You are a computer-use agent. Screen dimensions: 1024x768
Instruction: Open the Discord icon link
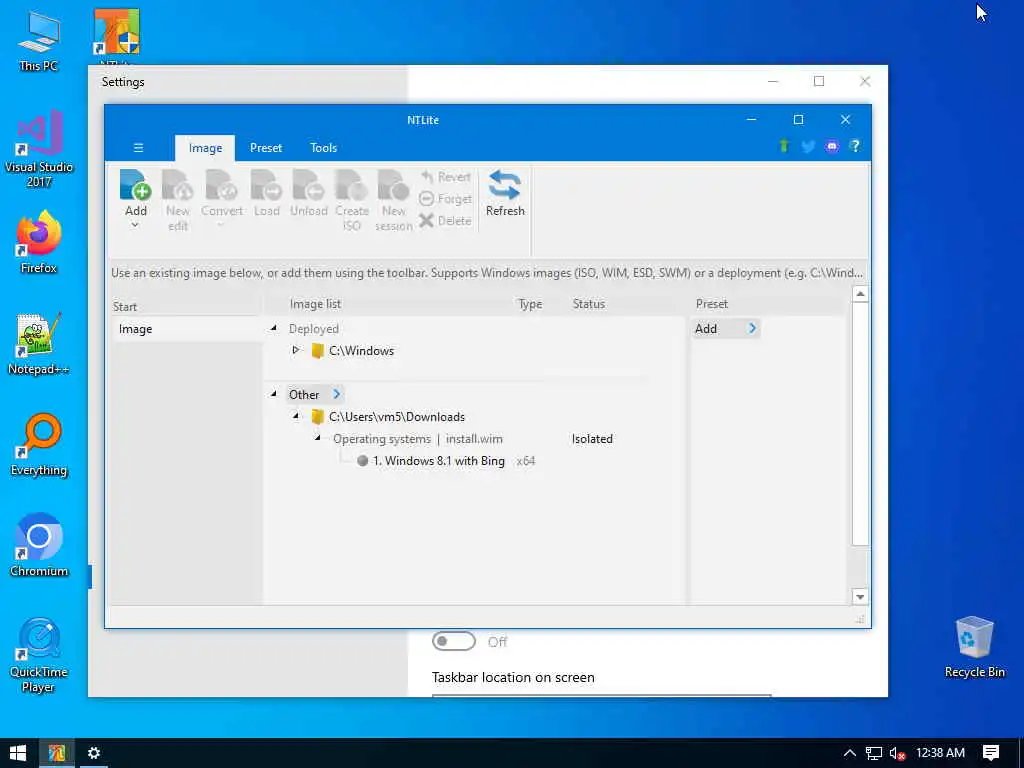[x=831, y=146]
